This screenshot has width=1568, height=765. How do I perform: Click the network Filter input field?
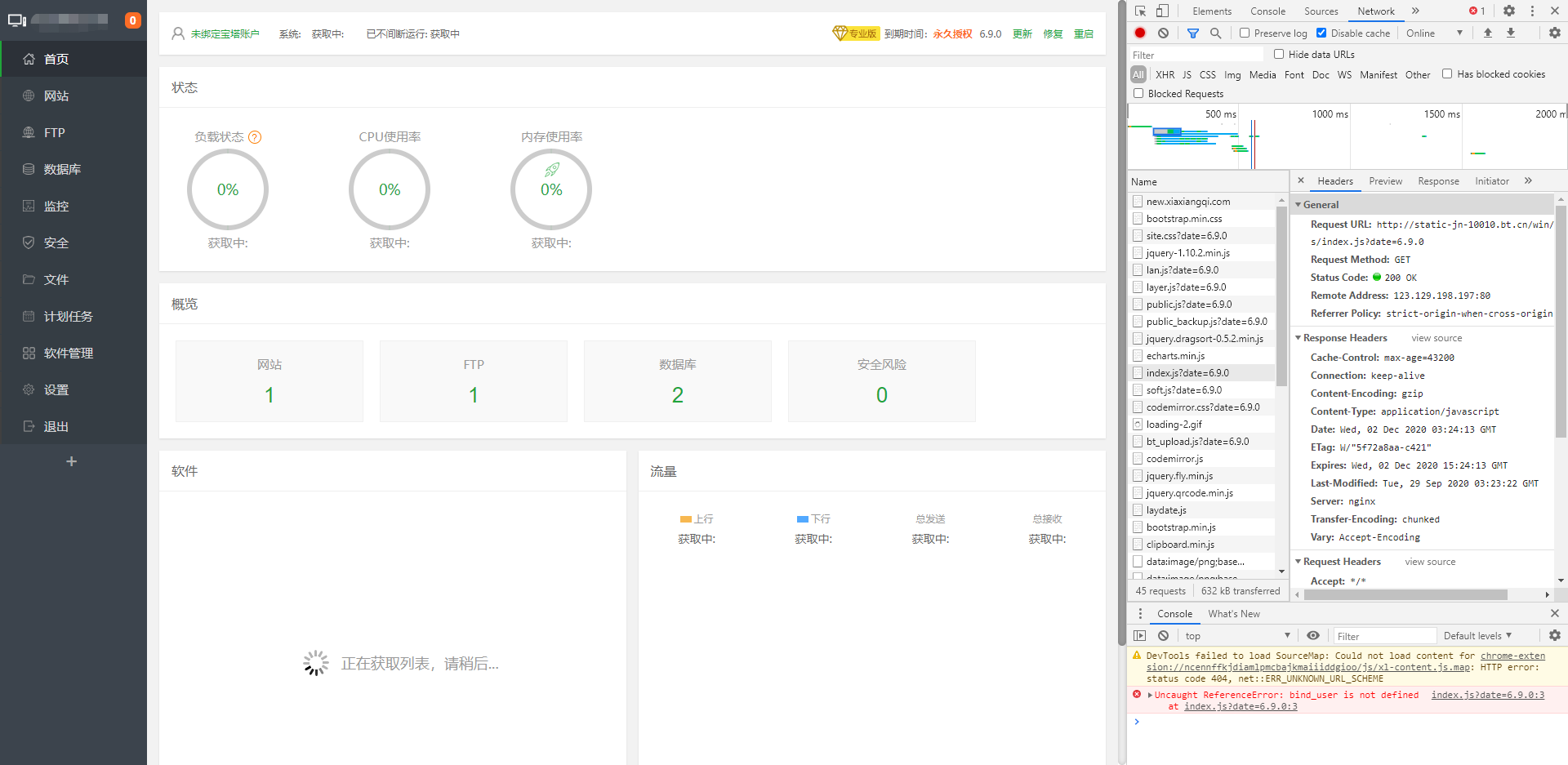click(1196, 55)
